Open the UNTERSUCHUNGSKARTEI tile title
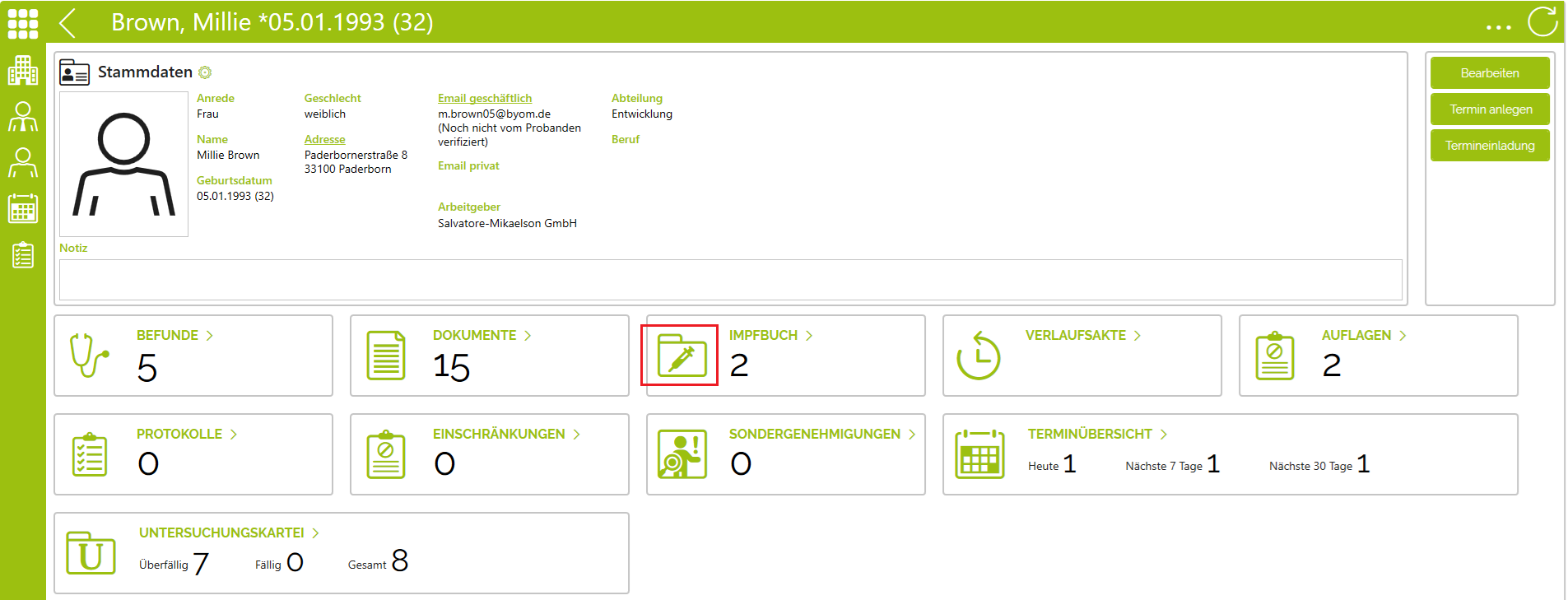Screen dimensions: 1568x600 (x=221, y=533)
